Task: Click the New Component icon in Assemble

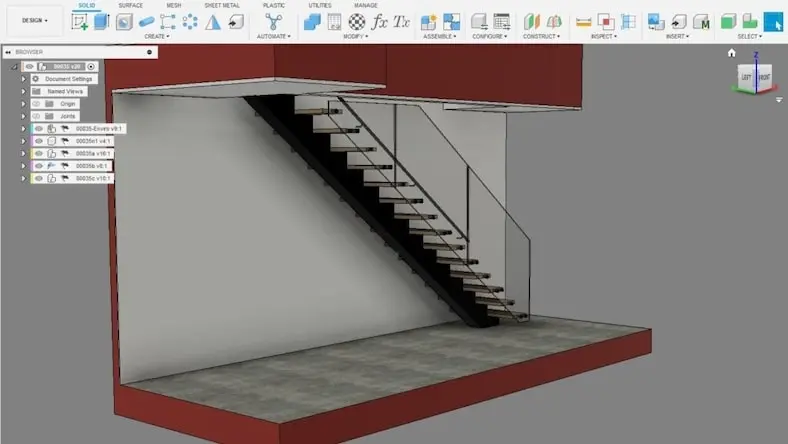Action: [x=429, y=22]
